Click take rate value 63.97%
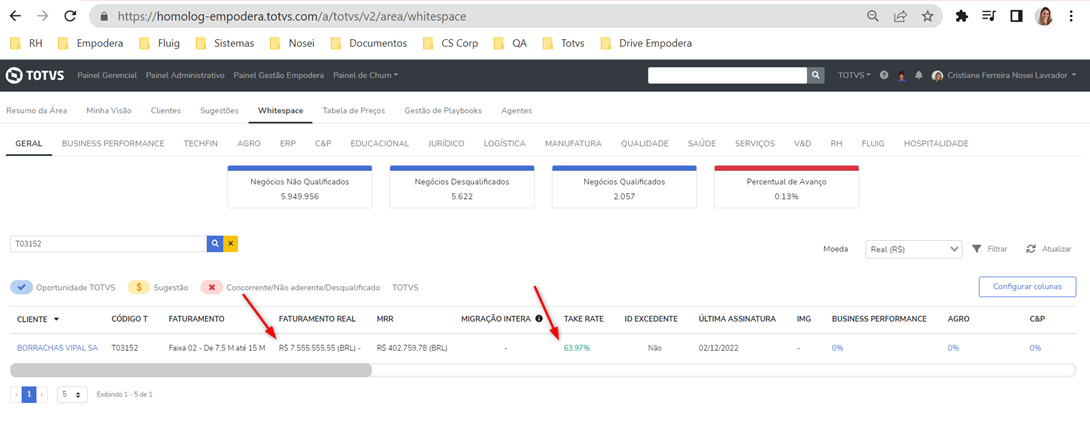 (x=577, y=347)
